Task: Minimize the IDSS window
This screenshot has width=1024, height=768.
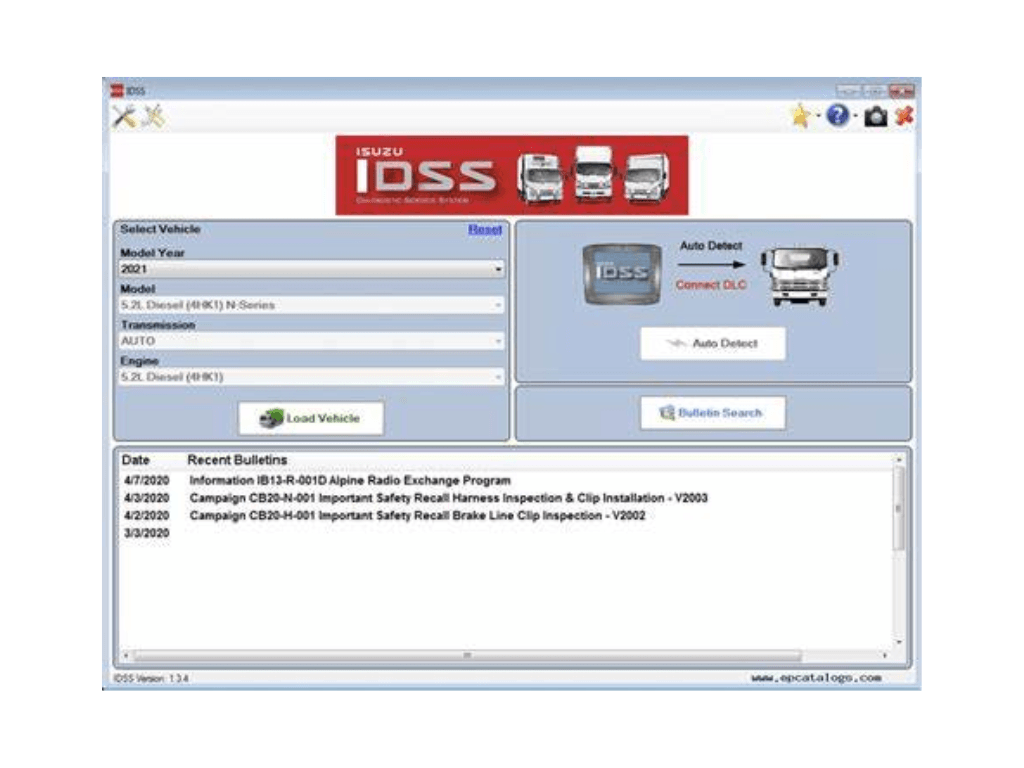Action: click(848, 90)
